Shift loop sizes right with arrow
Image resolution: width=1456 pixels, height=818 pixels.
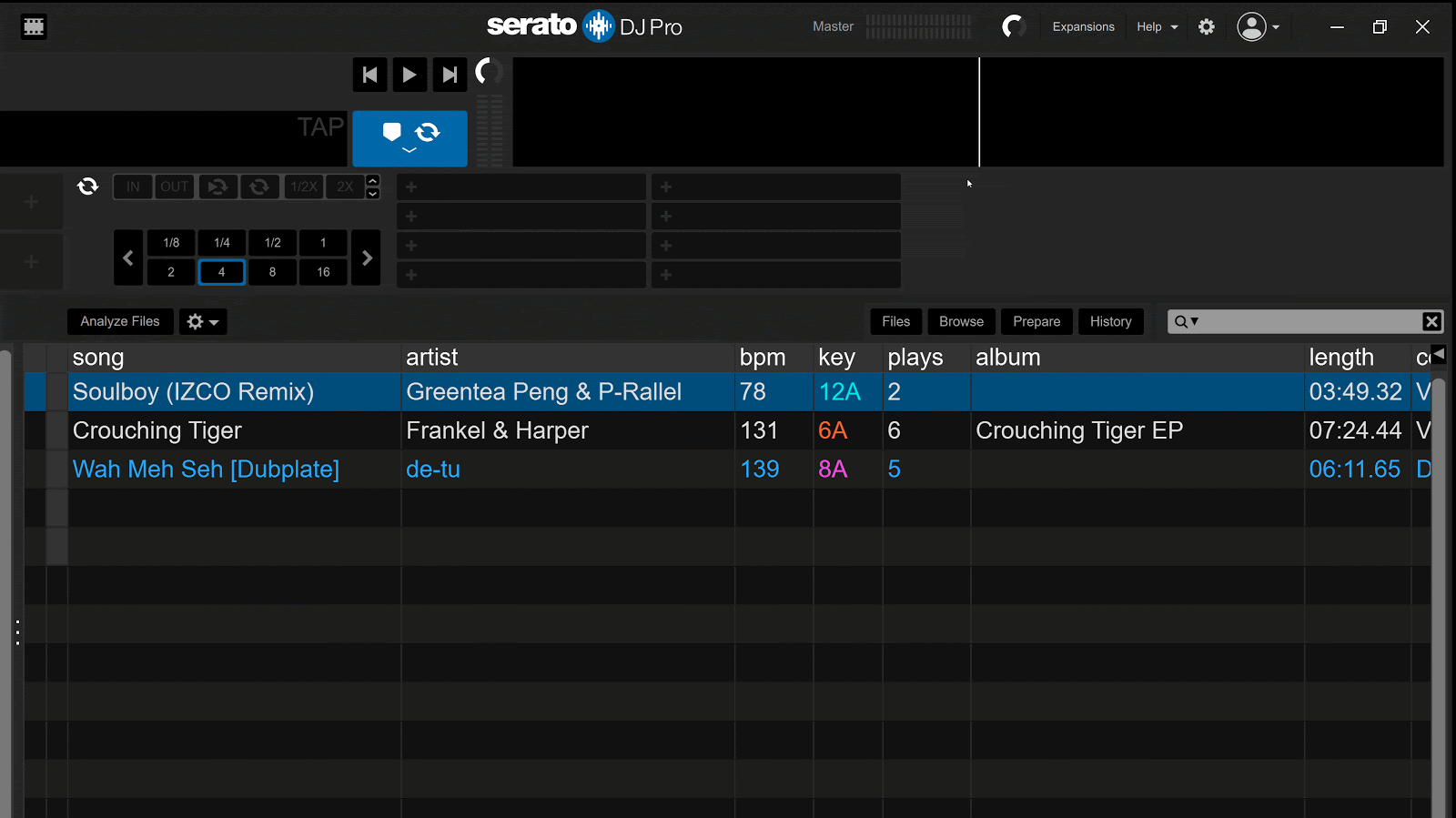[x=367, y=258]
